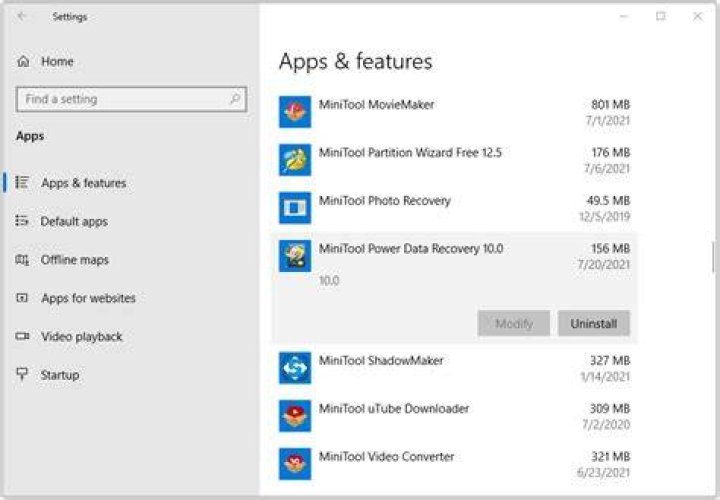Click the 7/1/2021 install date
The height and width of the screenshot is (500, 720).
608,121
